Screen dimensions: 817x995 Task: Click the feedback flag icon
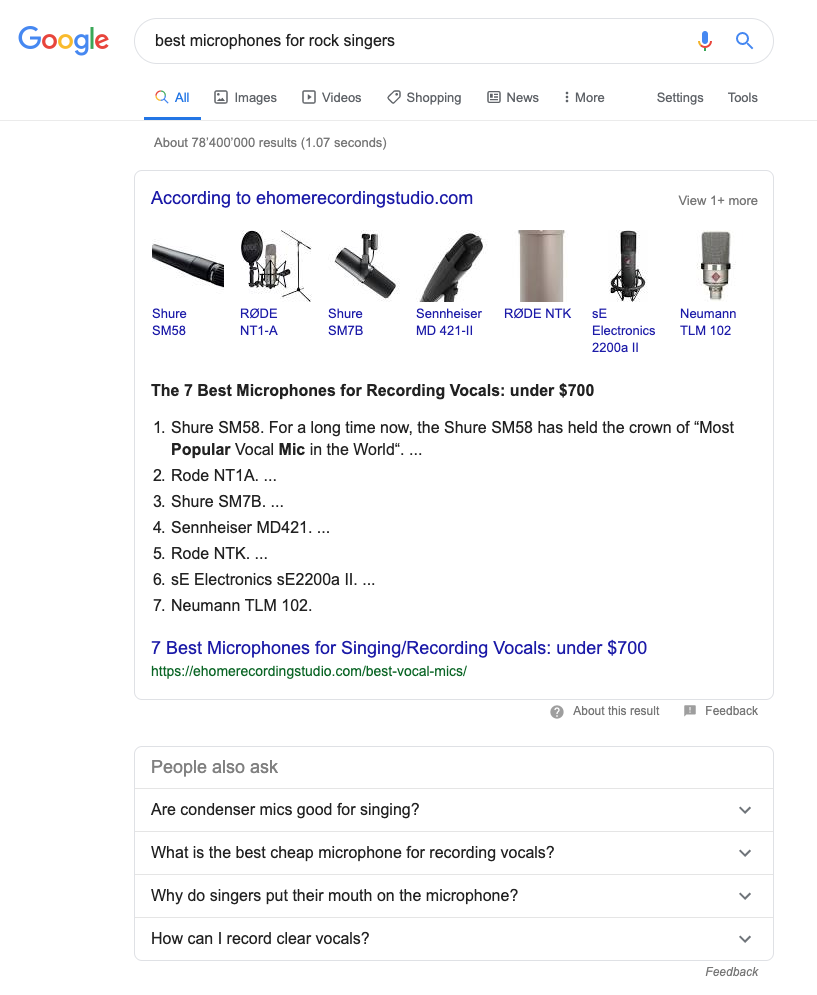click(690, 711)
